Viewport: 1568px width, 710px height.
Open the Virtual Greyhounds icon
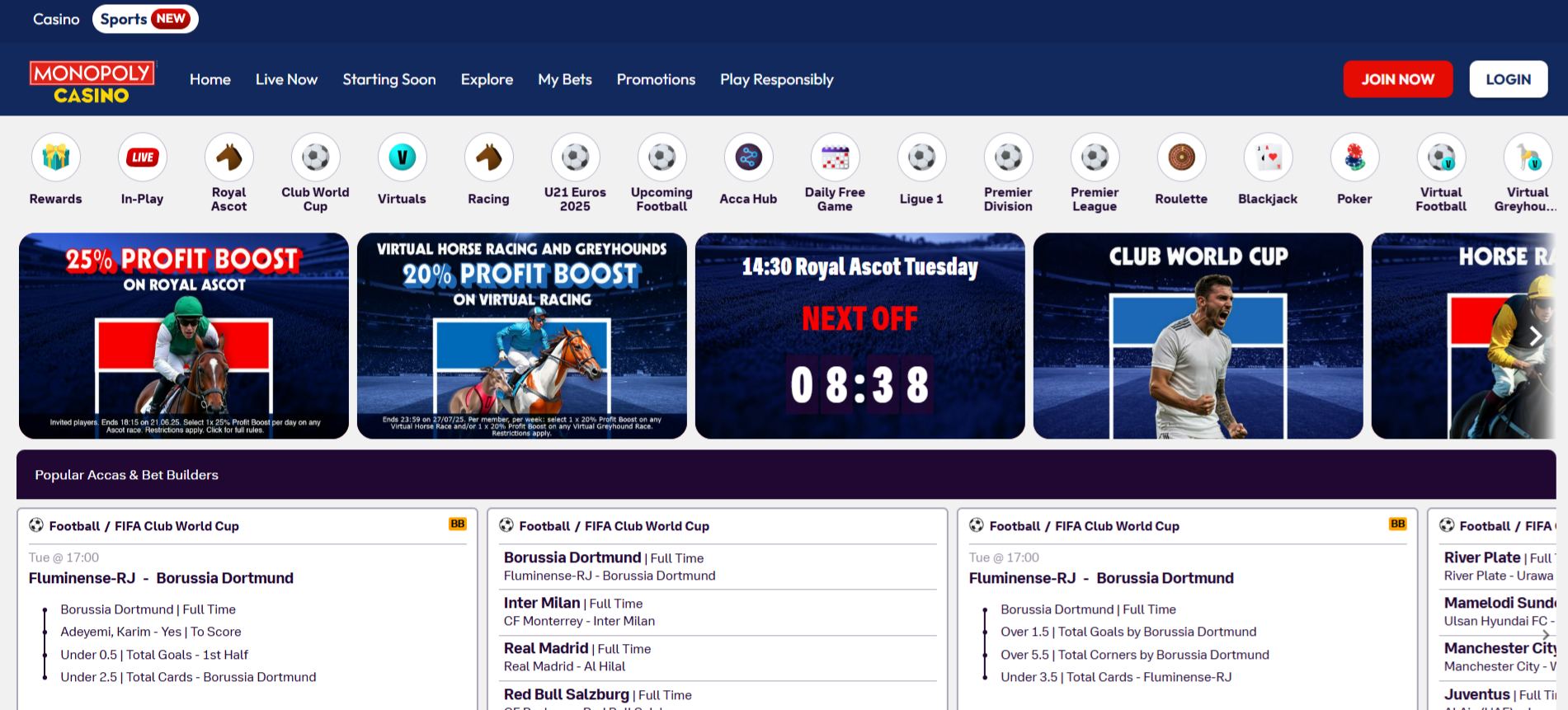[1528, 158]
